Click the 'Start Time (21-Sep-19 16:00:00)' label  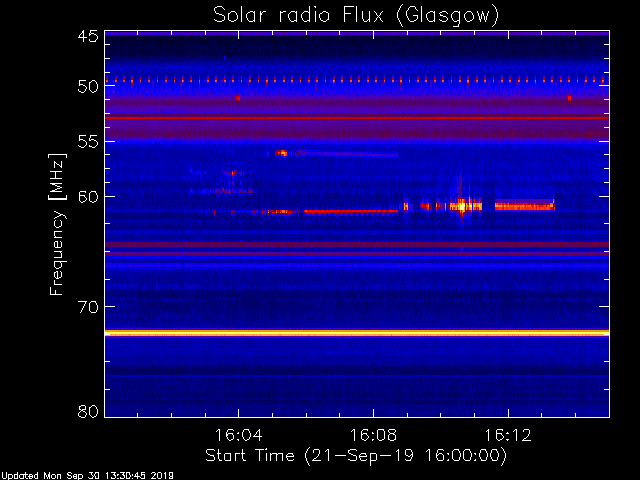point(356,455)
